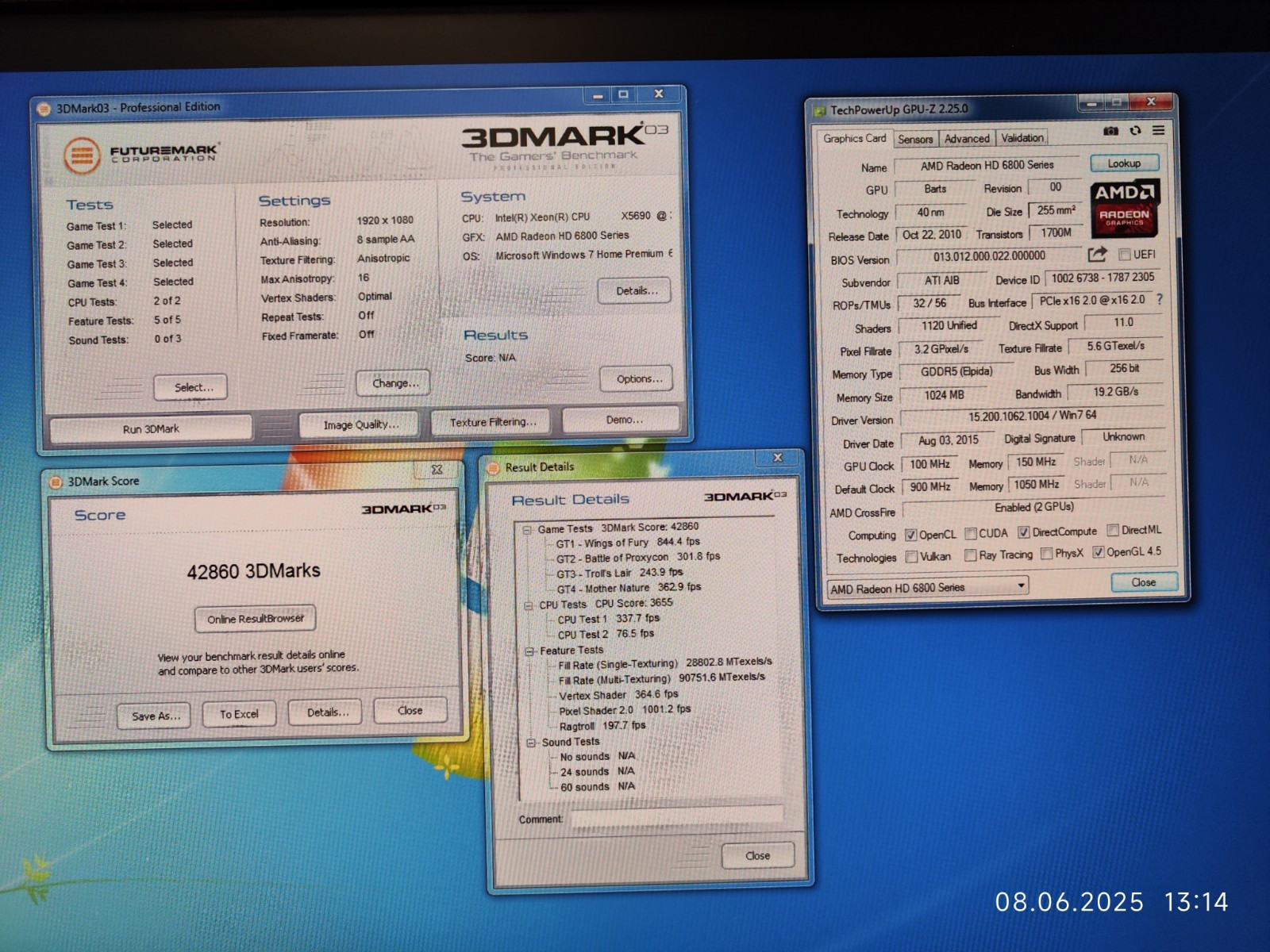Screen dimensions: 1270x952
Task: Toggle the PhysX checkbox
Action: (1046, 554)
